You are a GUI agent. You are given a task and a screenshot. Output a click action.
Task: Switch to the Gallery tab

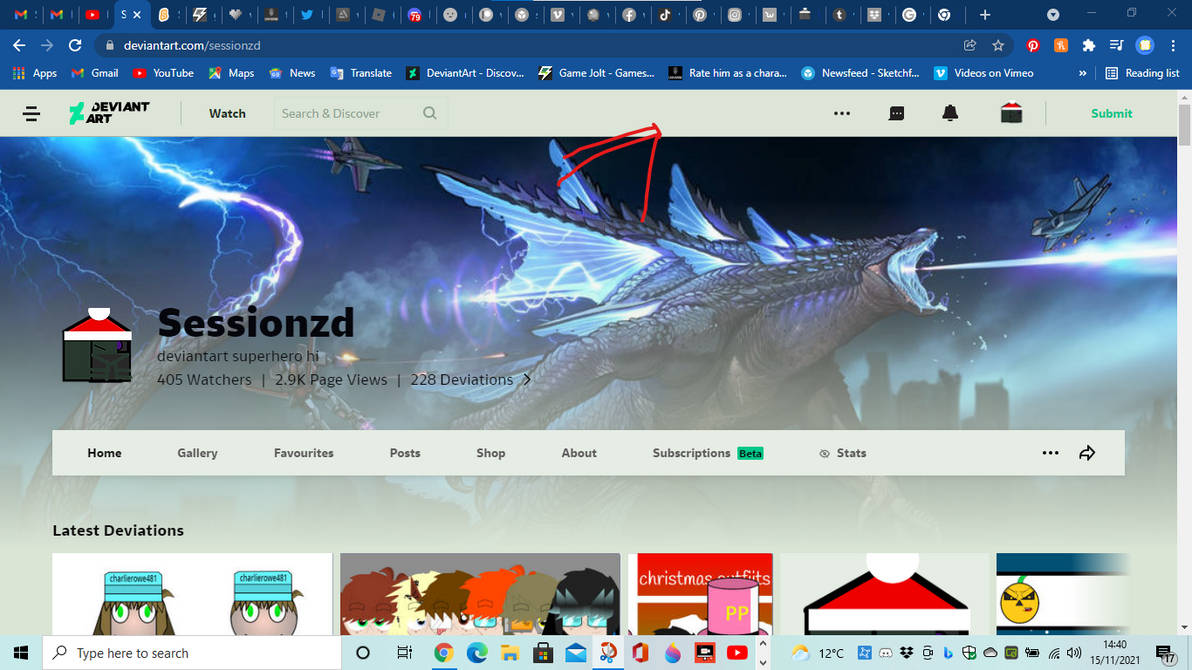point(198,453)
